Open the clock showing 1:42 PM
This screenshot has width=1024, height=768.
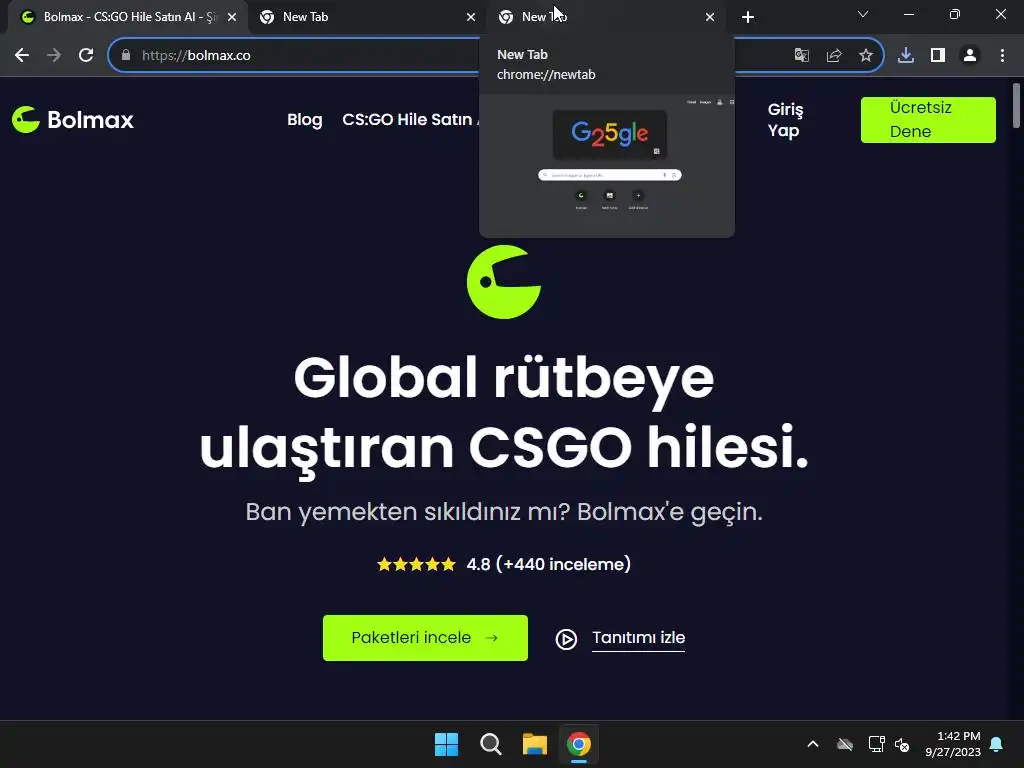point(953,744)
